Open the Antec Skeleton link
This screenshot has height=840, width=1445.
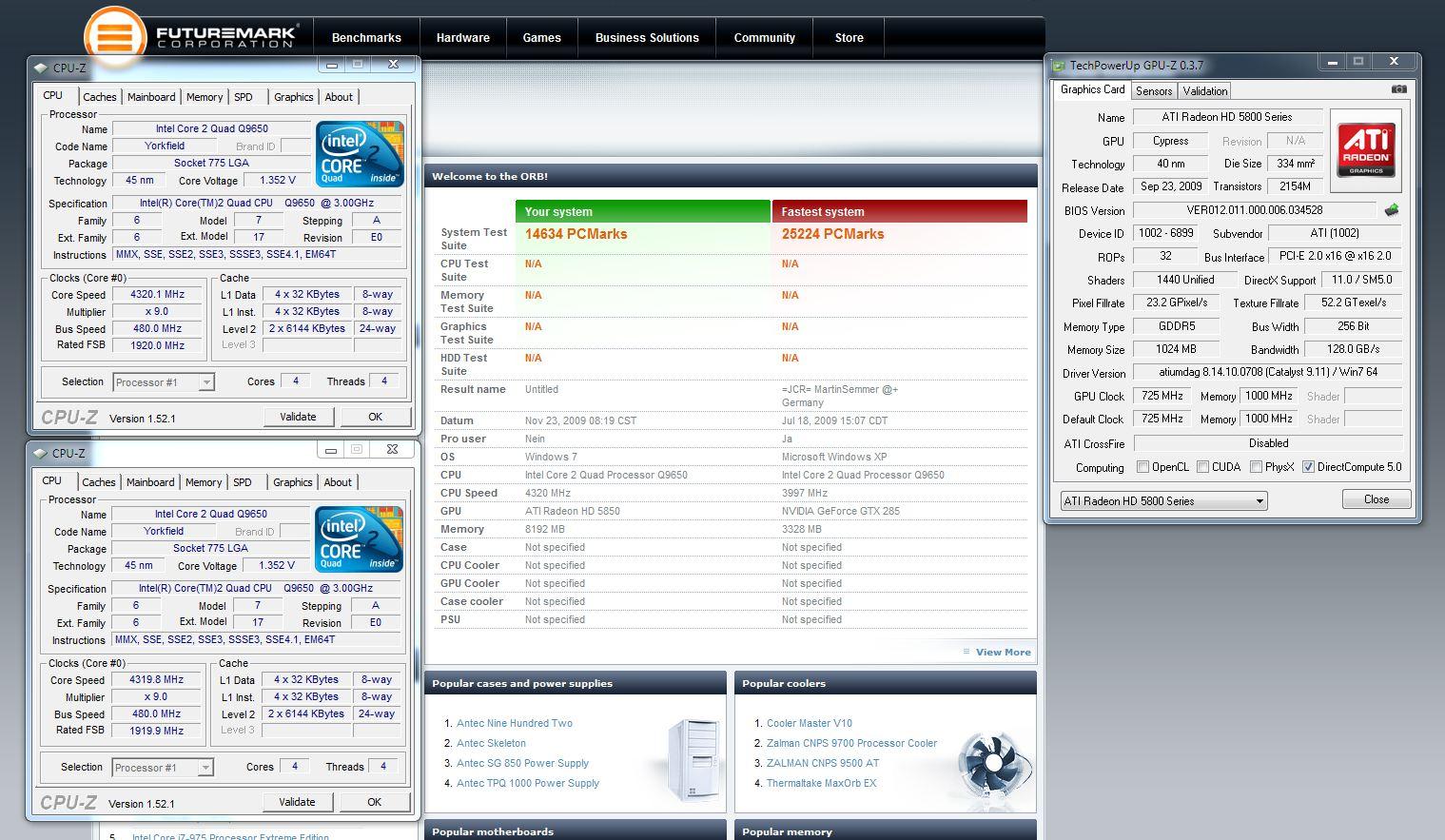coord(491,743)
